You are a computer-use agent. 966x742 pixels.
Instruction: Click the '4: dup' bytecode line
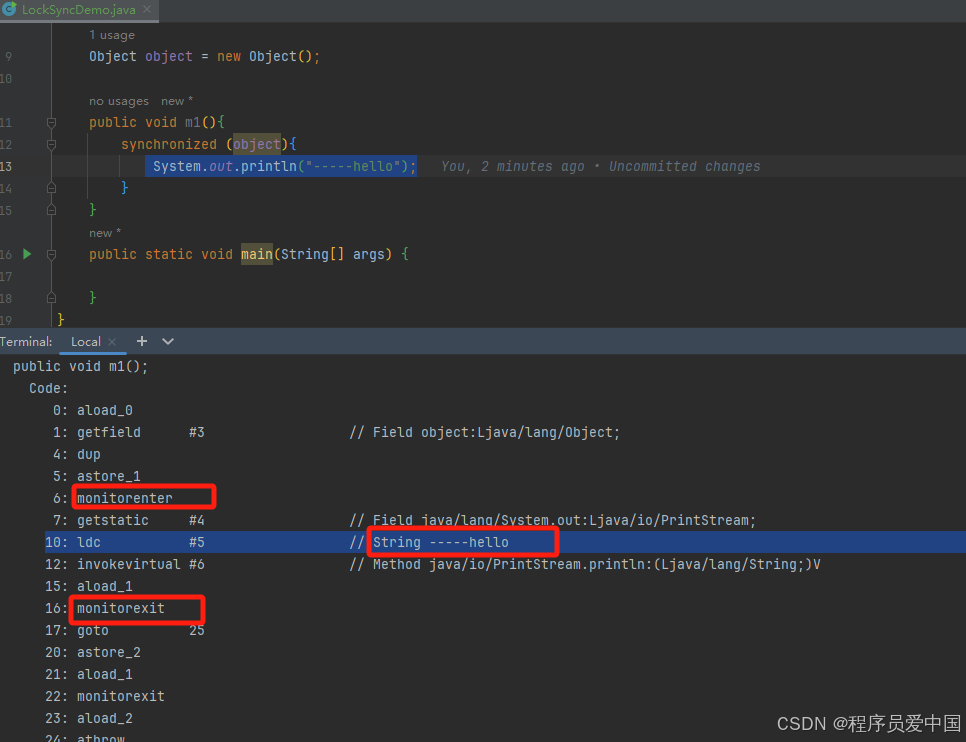click(77, 455)
